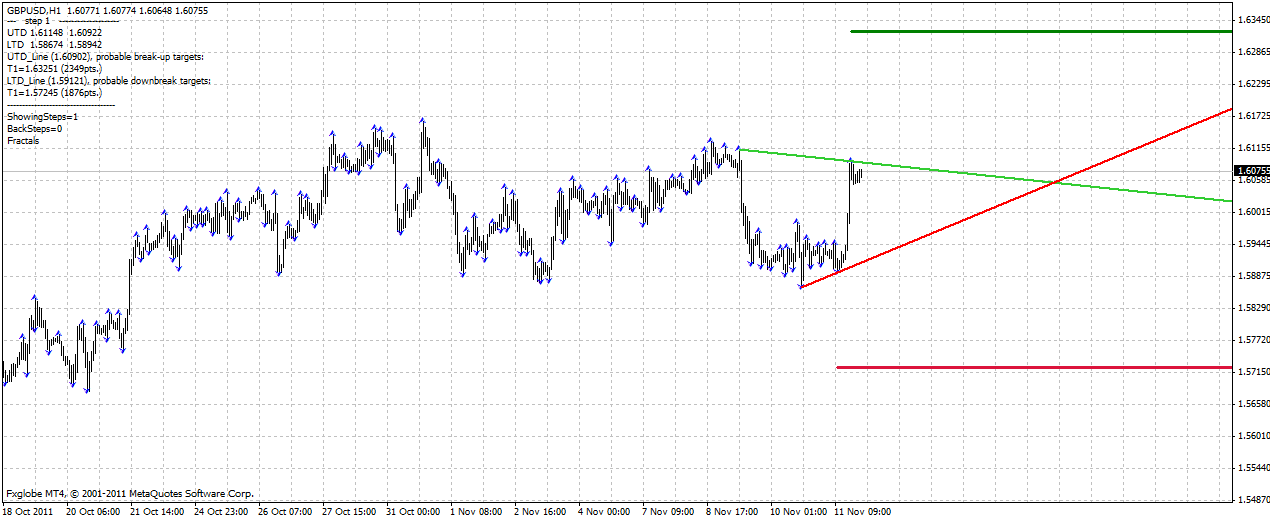Select the thick green upper target line

point(1040,32)
